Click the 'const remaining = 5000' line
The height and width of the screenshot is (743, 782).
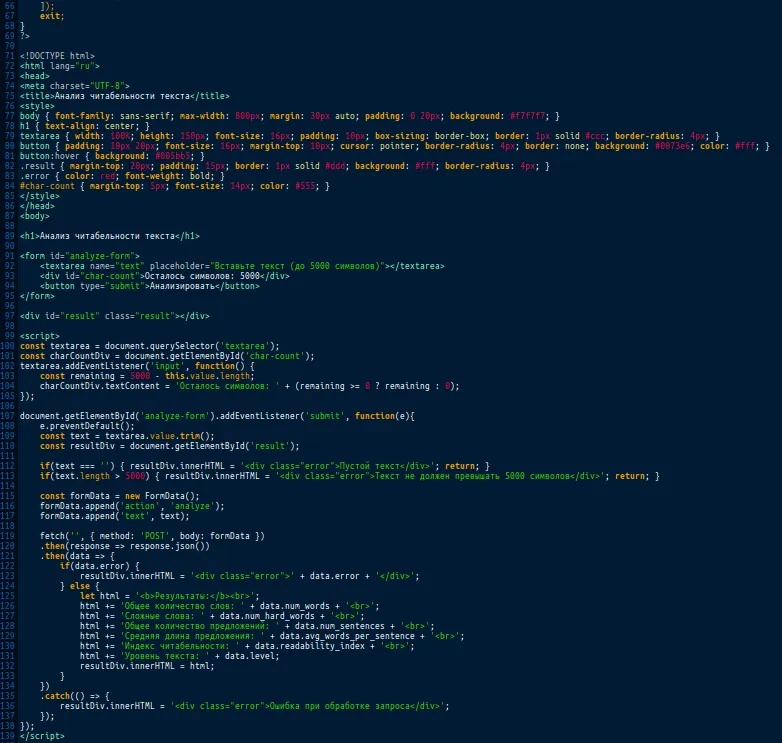147,375
